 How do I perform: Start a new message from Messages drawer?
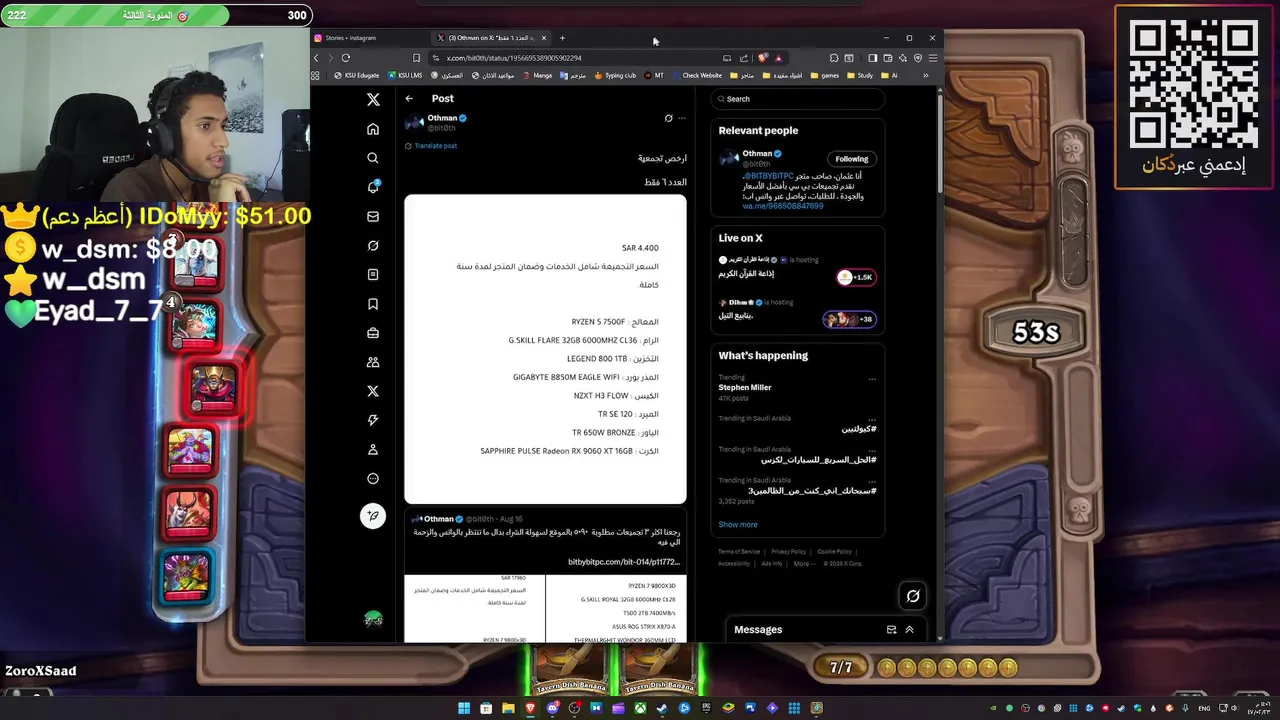pos(891,630)
